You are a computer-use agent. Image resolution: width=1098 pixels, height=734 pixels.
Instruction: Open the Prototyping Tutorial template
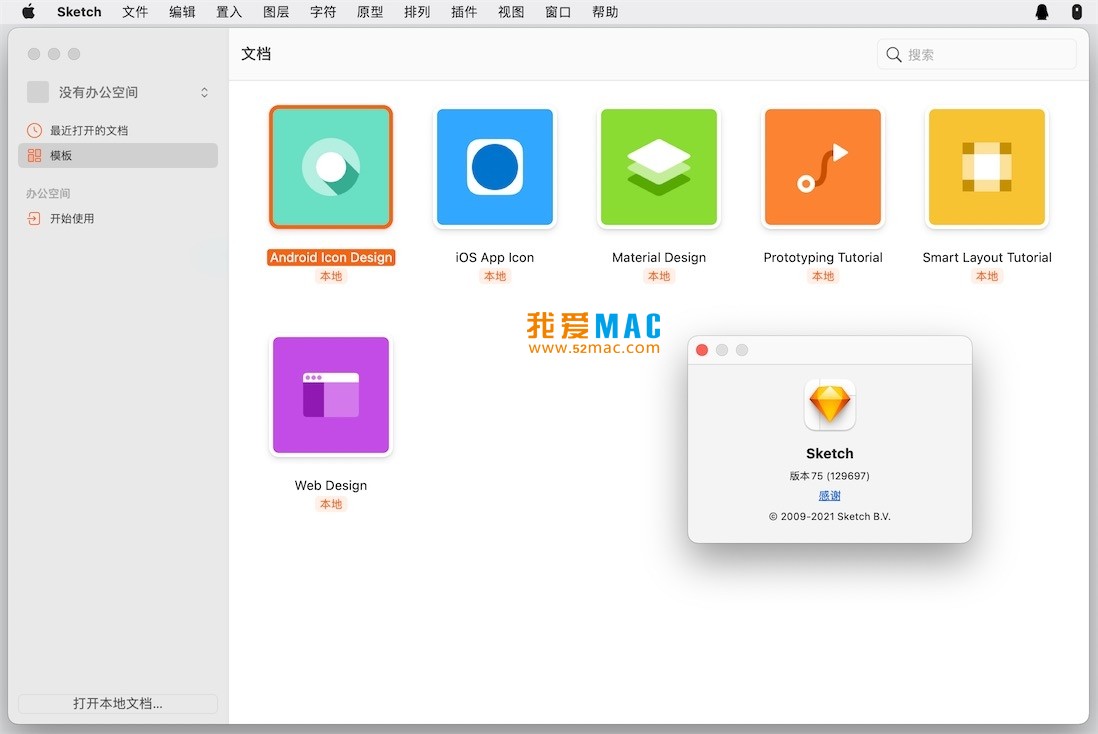pos(822,167)
